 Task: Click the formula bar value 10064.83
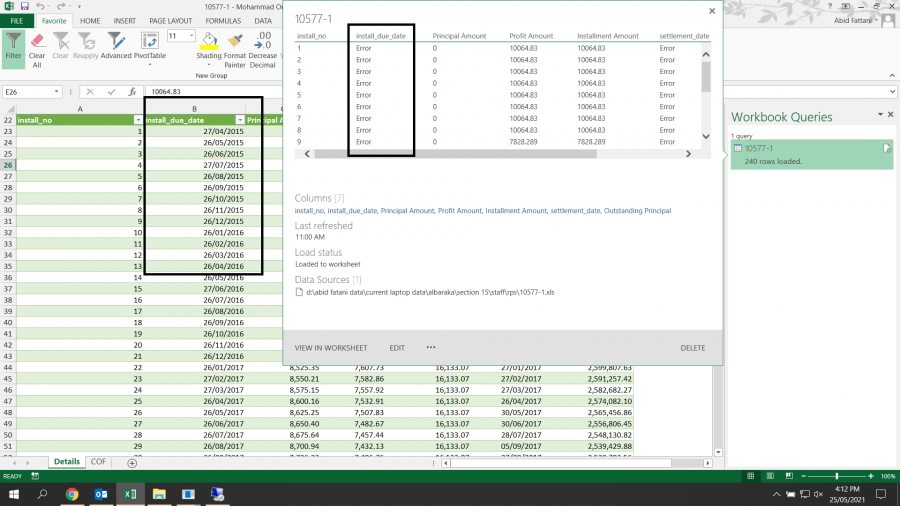point(166,91)
